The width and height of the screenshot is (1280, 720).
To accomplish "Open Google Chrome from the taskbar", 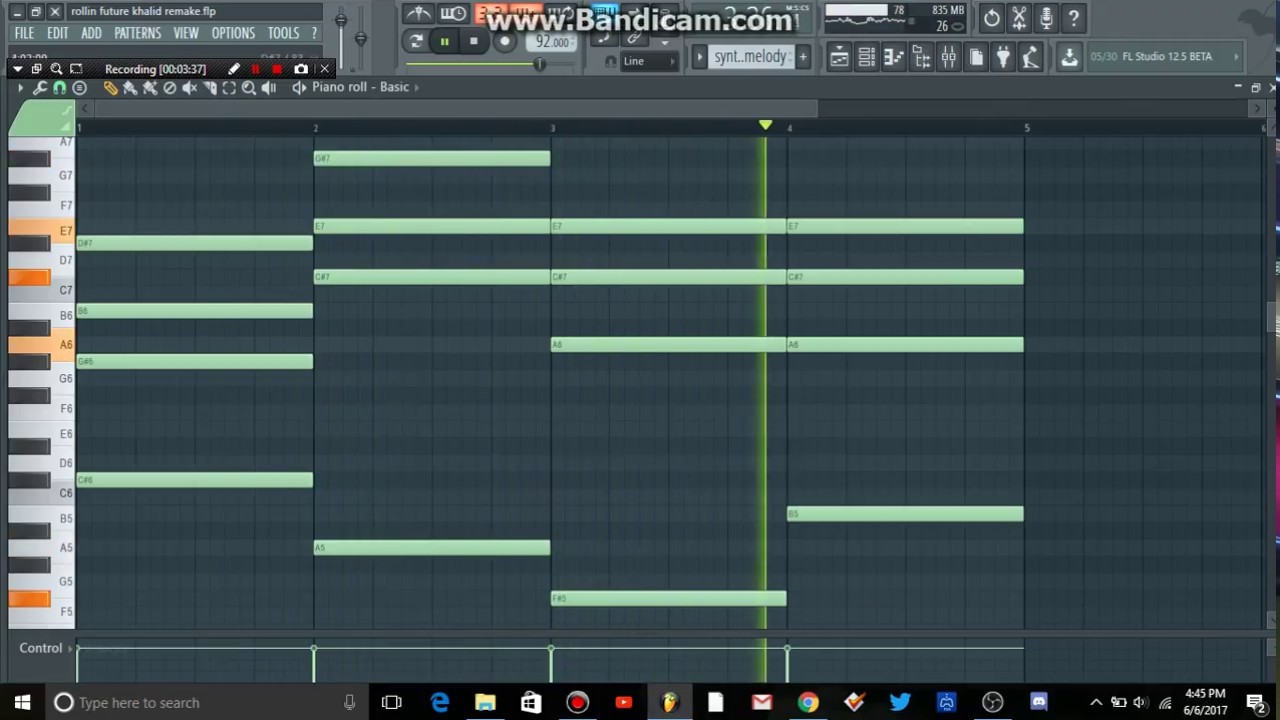I will click(x=808, y=702).
